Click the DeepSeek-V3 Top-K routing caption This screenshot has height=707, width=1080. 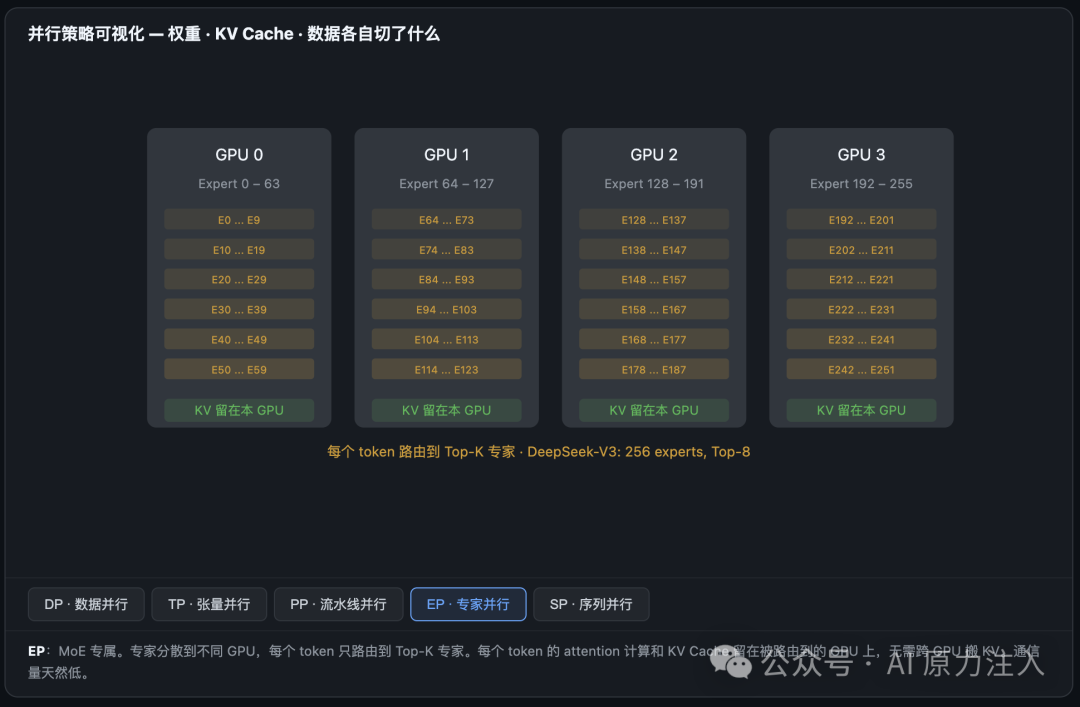(539, 452)
